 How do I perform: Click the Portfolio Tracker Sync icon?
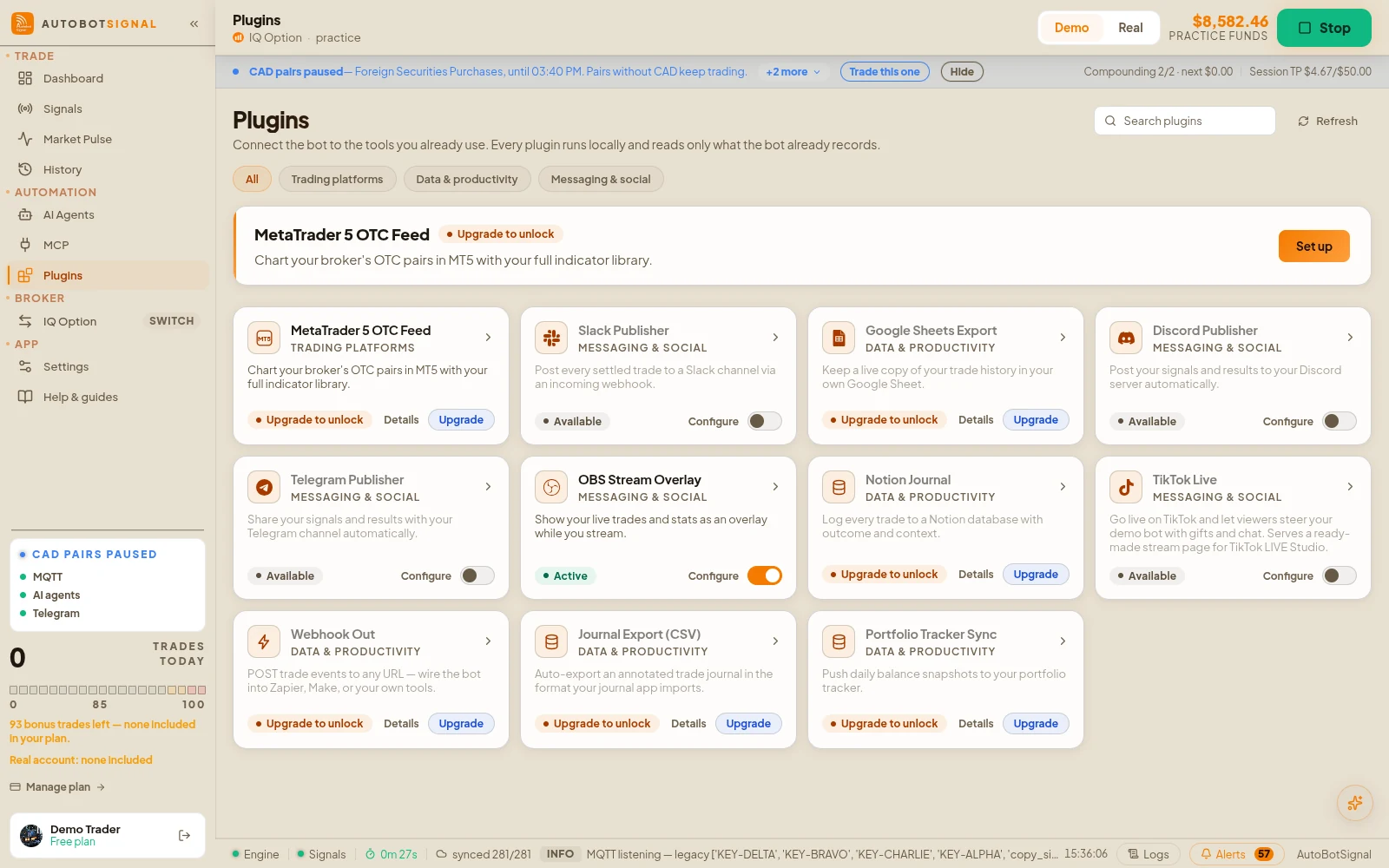click(839, 641)
